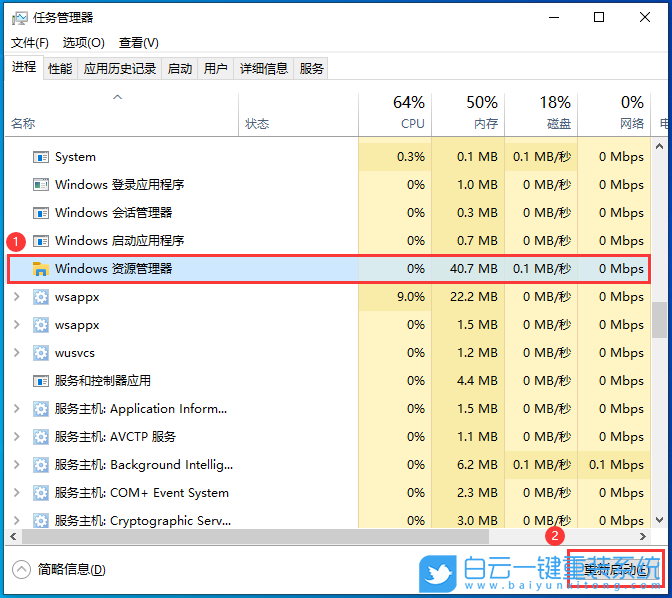Click the vertical scrollbar up arrow
Image resolution: width=672 pixels, height=598 pixels.
660,147
